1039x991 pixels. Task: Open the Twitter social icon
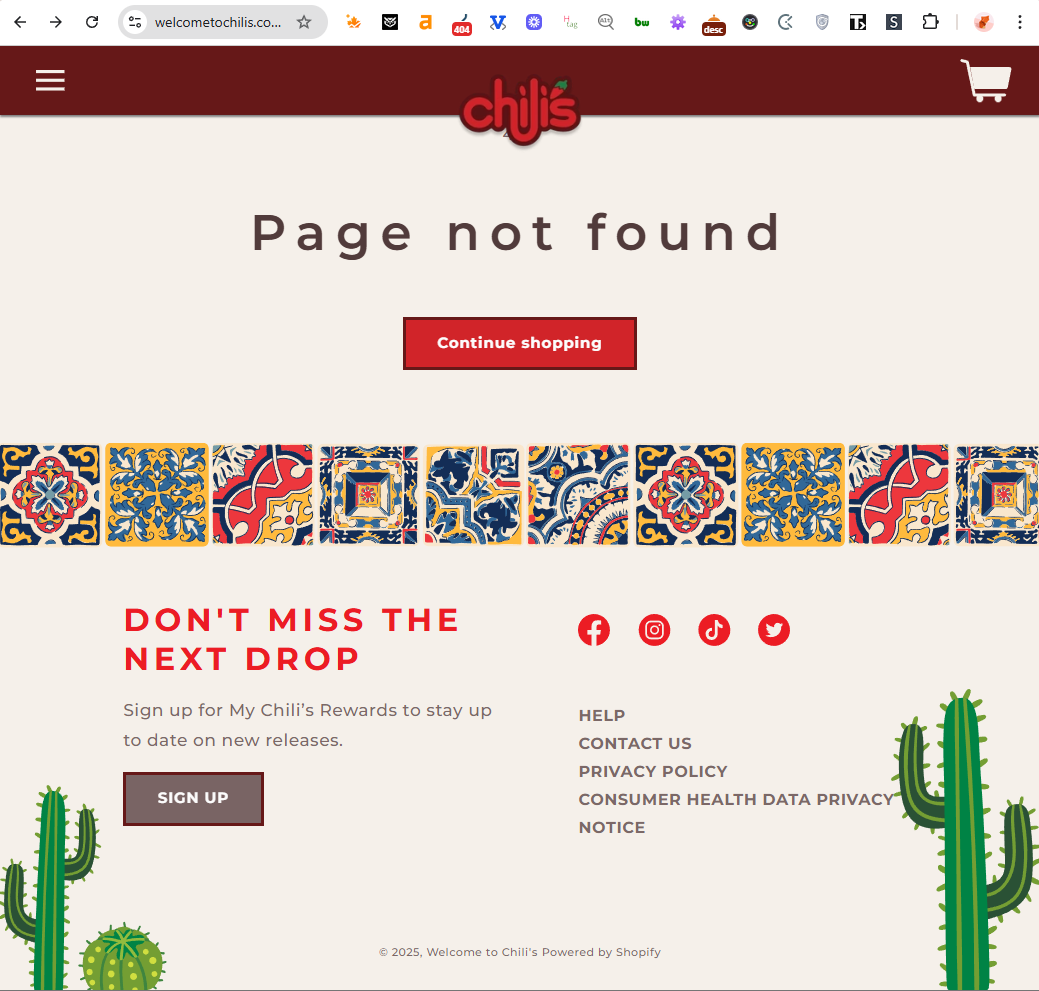773,630
